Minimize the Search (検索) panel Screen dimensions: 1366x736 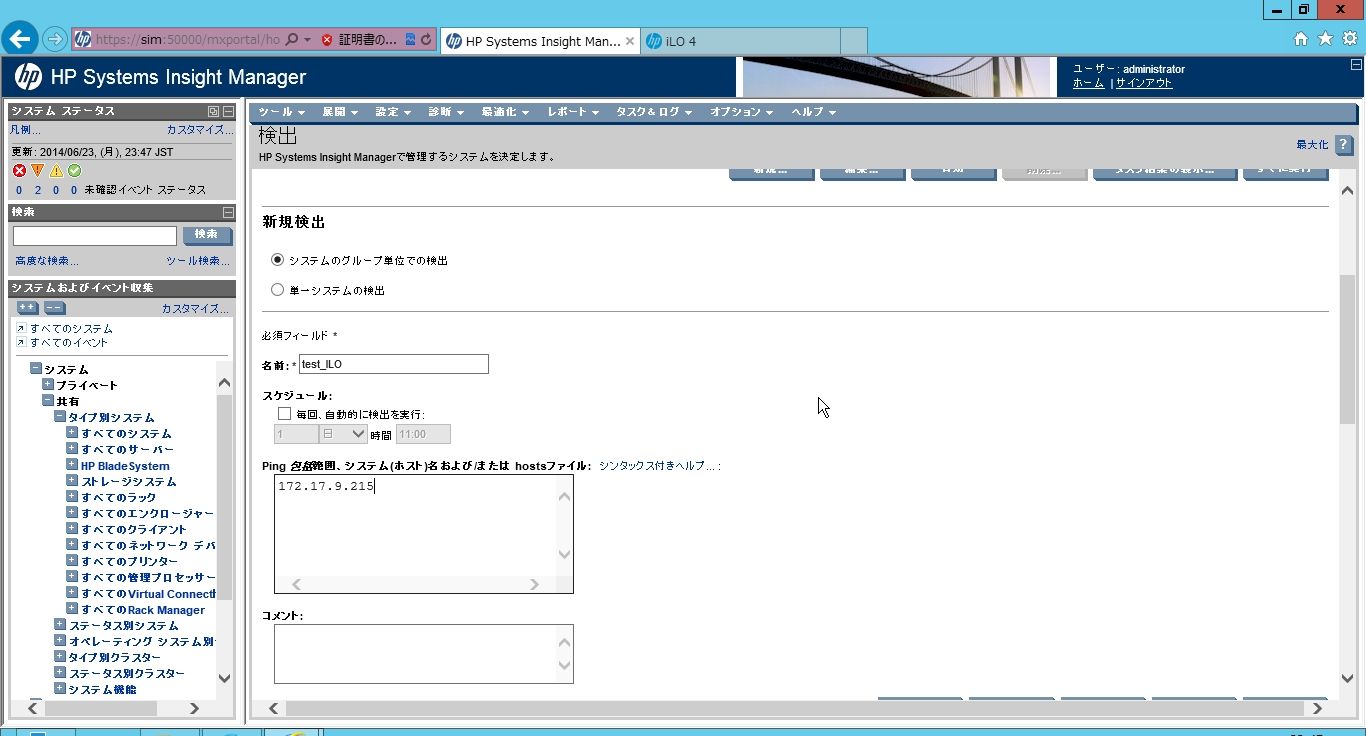click(x=228, y=212)
